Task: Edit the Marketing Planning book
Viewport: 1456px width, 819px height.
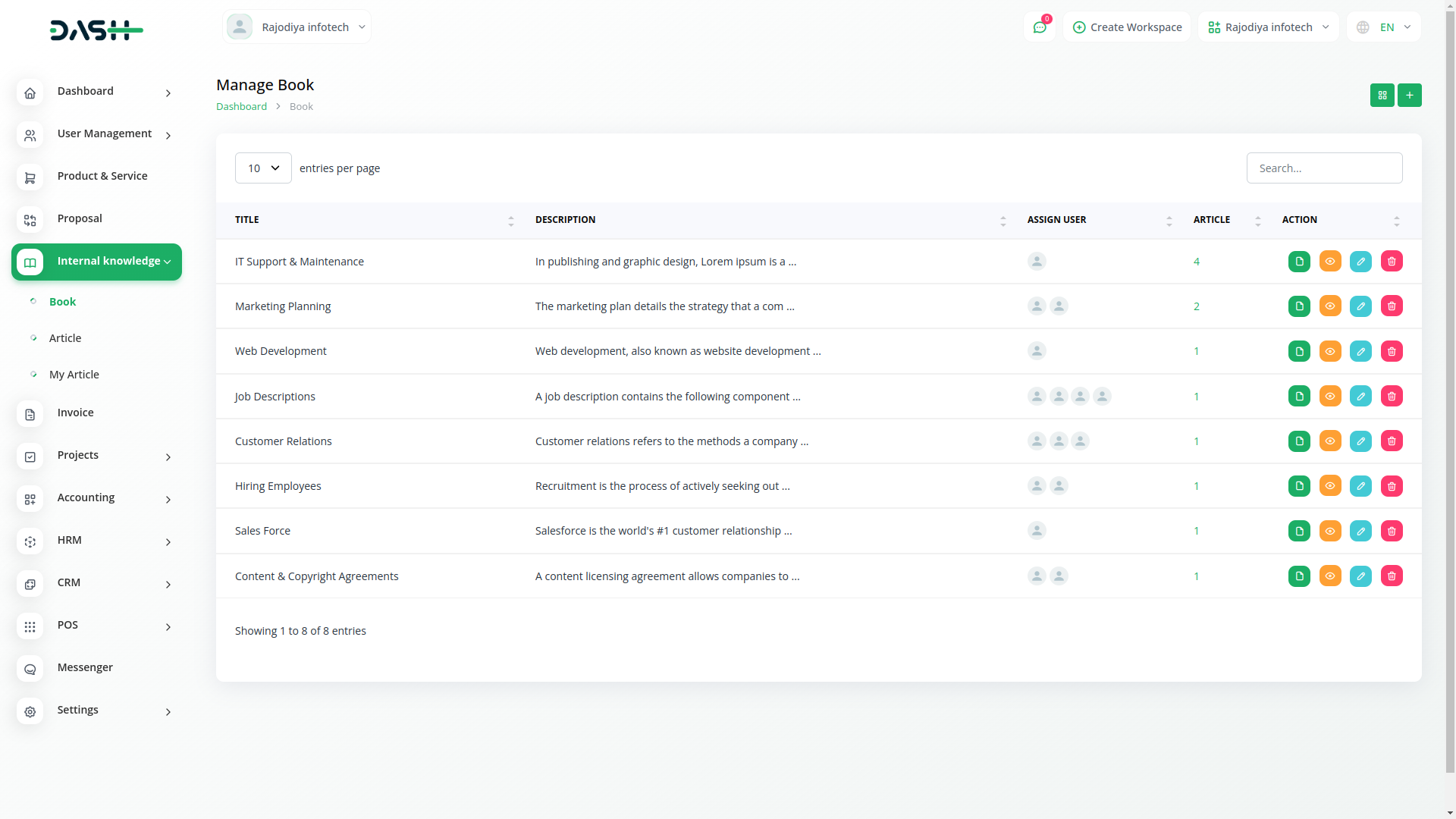Action: [x=1360, y=306]
